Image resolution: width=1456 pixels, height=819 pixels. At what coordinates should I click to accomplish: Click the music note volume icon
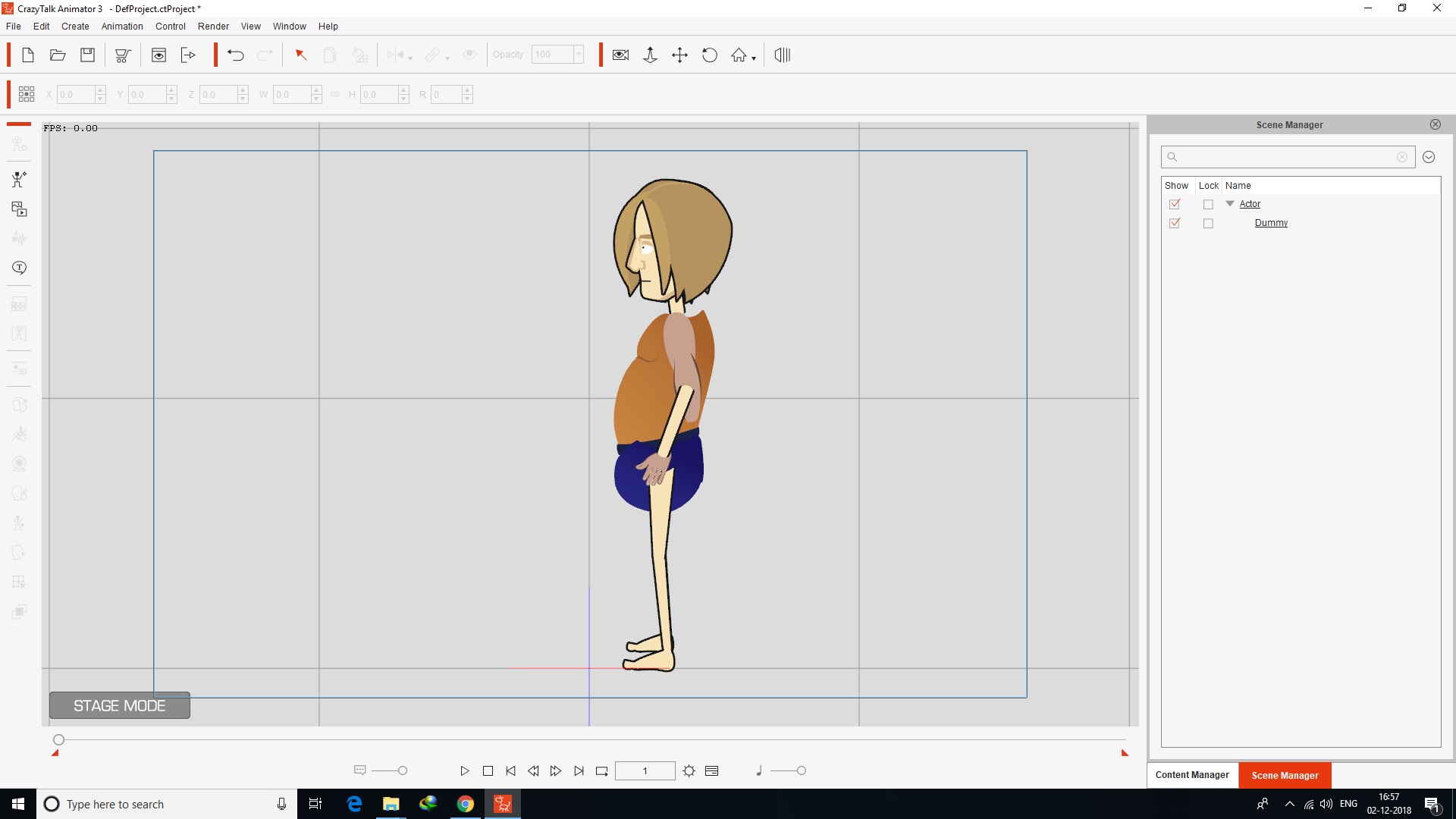pyautogui.click(x=758, y=770)
